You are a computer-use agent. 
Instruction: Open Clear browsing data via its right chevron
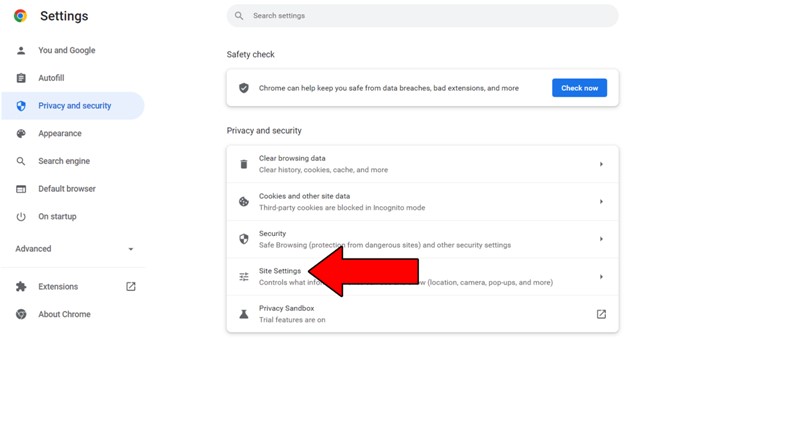pos(601,164)
